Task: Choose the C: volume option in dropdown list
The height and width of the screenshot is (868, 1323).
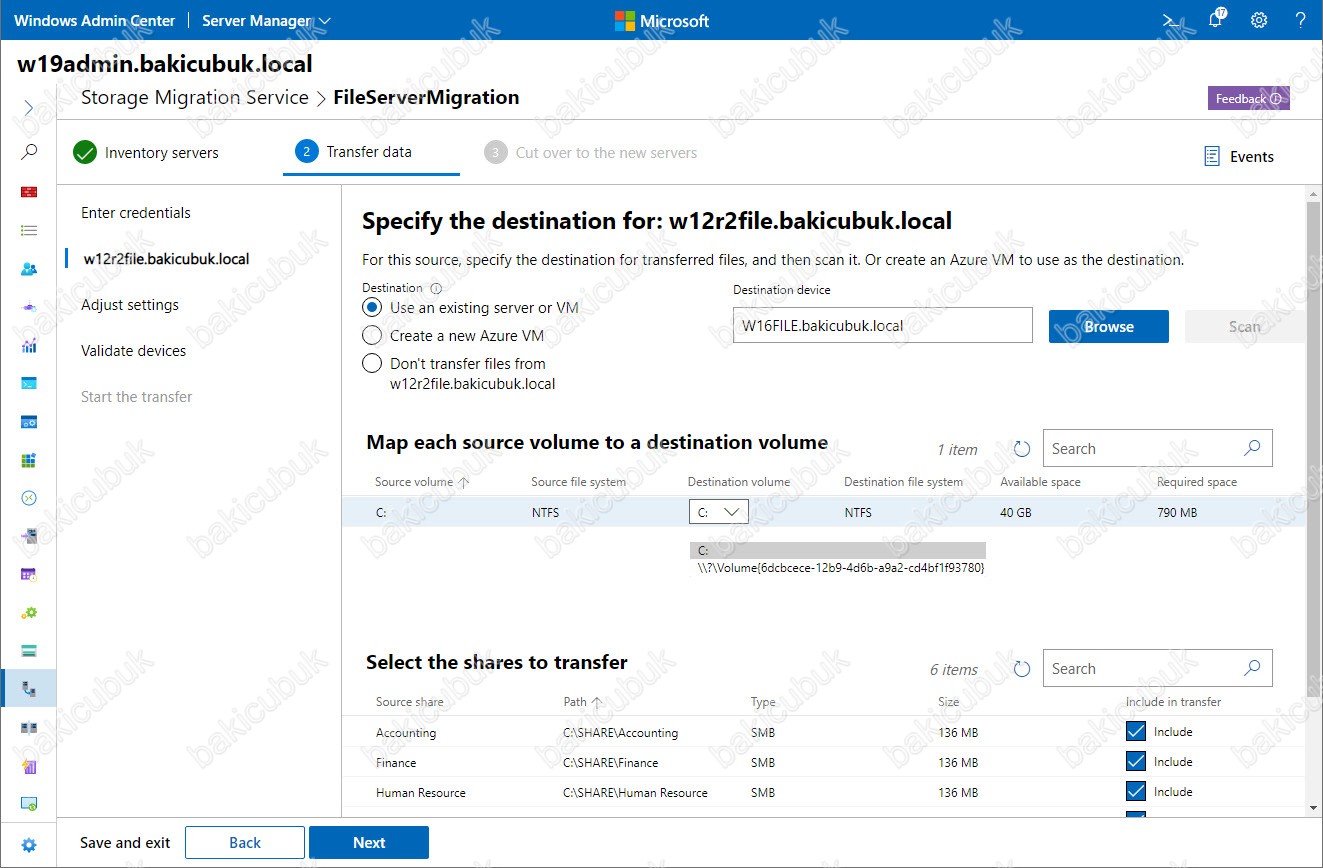Action: click(x=837, y=550)
